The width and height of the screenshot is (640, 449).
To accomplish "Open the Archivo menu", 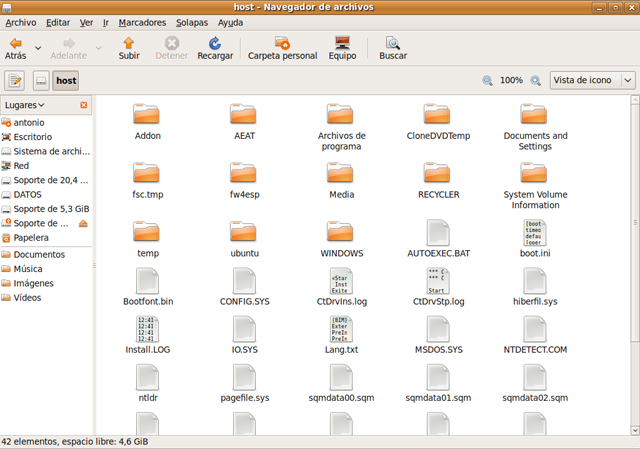I will pyautogui.click(x=21, y=21).
